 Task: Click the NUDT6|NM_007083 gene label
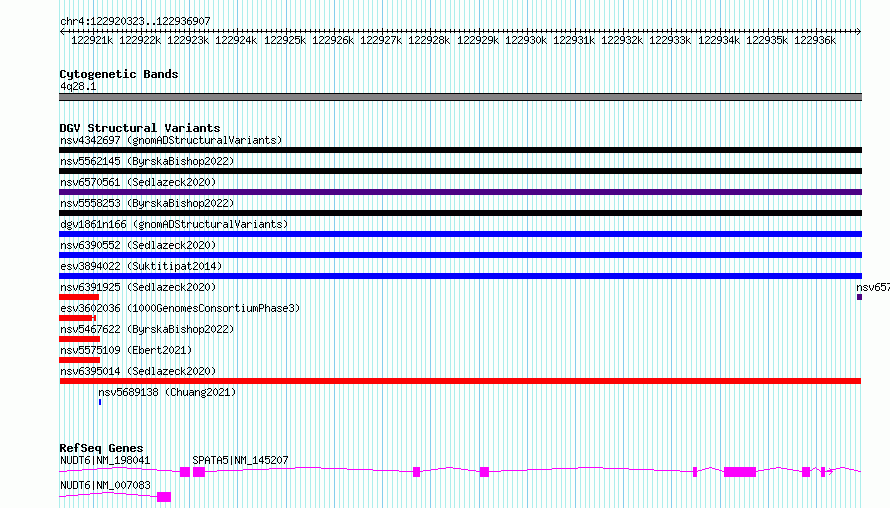coord(105,485)
